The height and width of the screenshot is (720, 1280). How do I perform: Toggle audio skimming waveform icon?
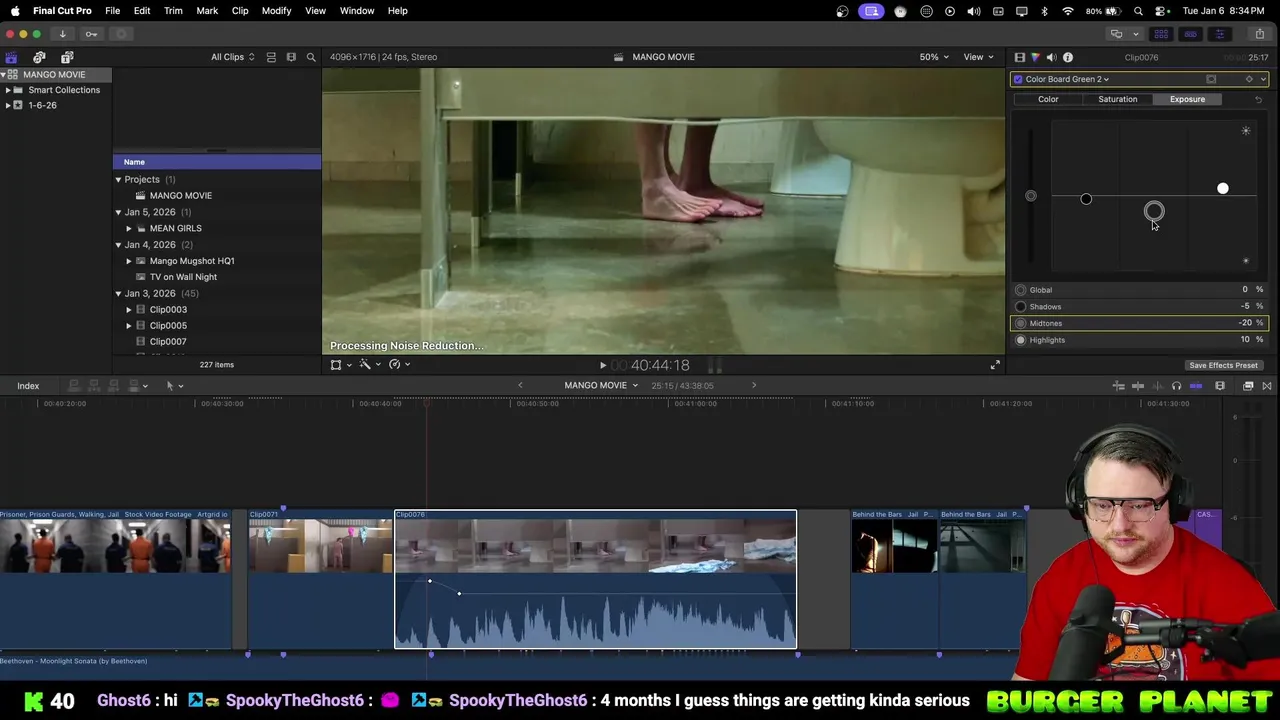click(x=1158, y=386)
